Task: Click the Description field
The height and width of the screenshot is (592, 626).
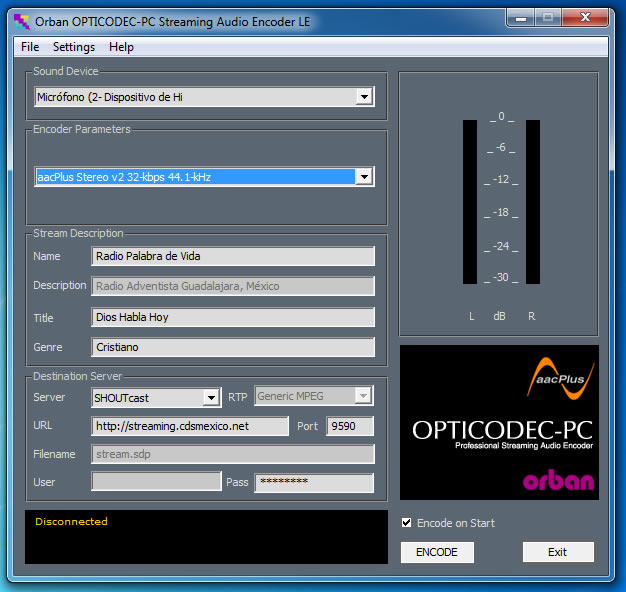Action: coord(233,286)
